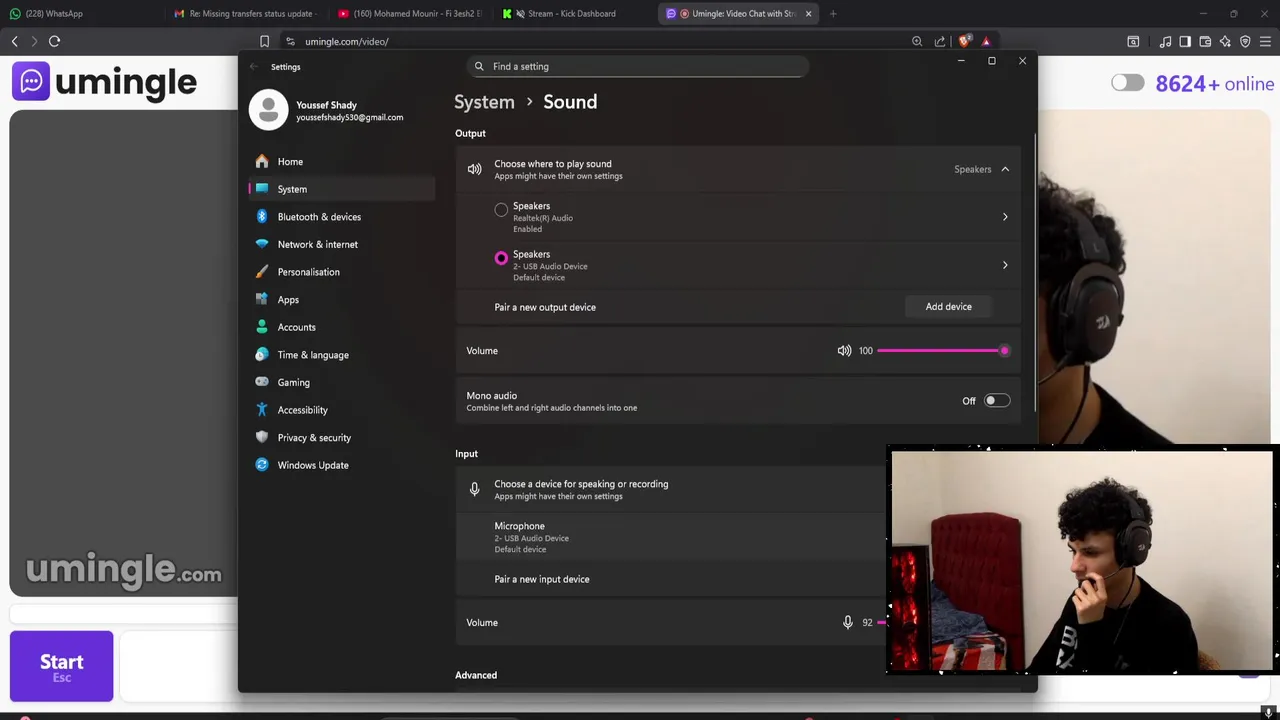Click the share icon in address bar
The image size is (1280, 720).
(x=940, y=41)
